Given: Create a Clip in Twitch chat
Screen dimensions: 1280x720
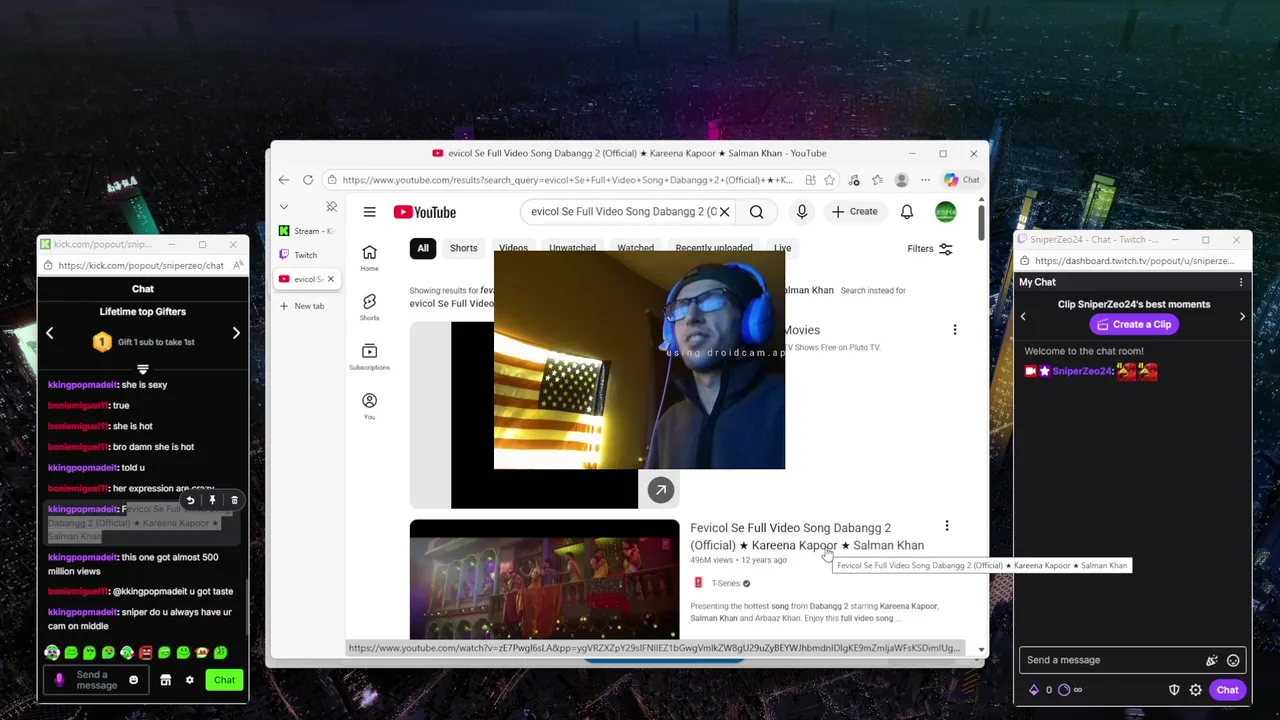Looking at the screenshot, I should point(1134,324).
